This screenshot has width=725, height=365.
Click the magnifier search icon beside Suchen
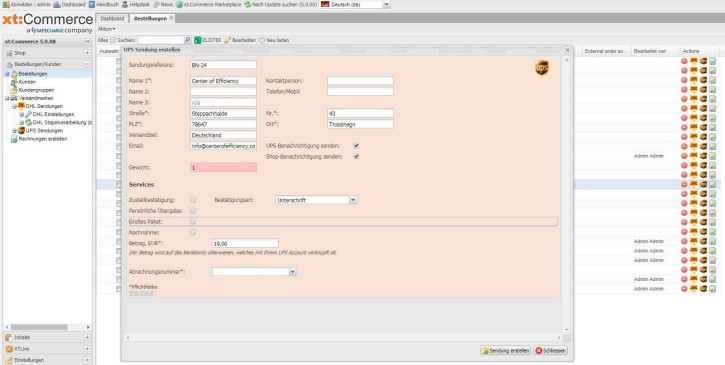[x=188, y=40]
